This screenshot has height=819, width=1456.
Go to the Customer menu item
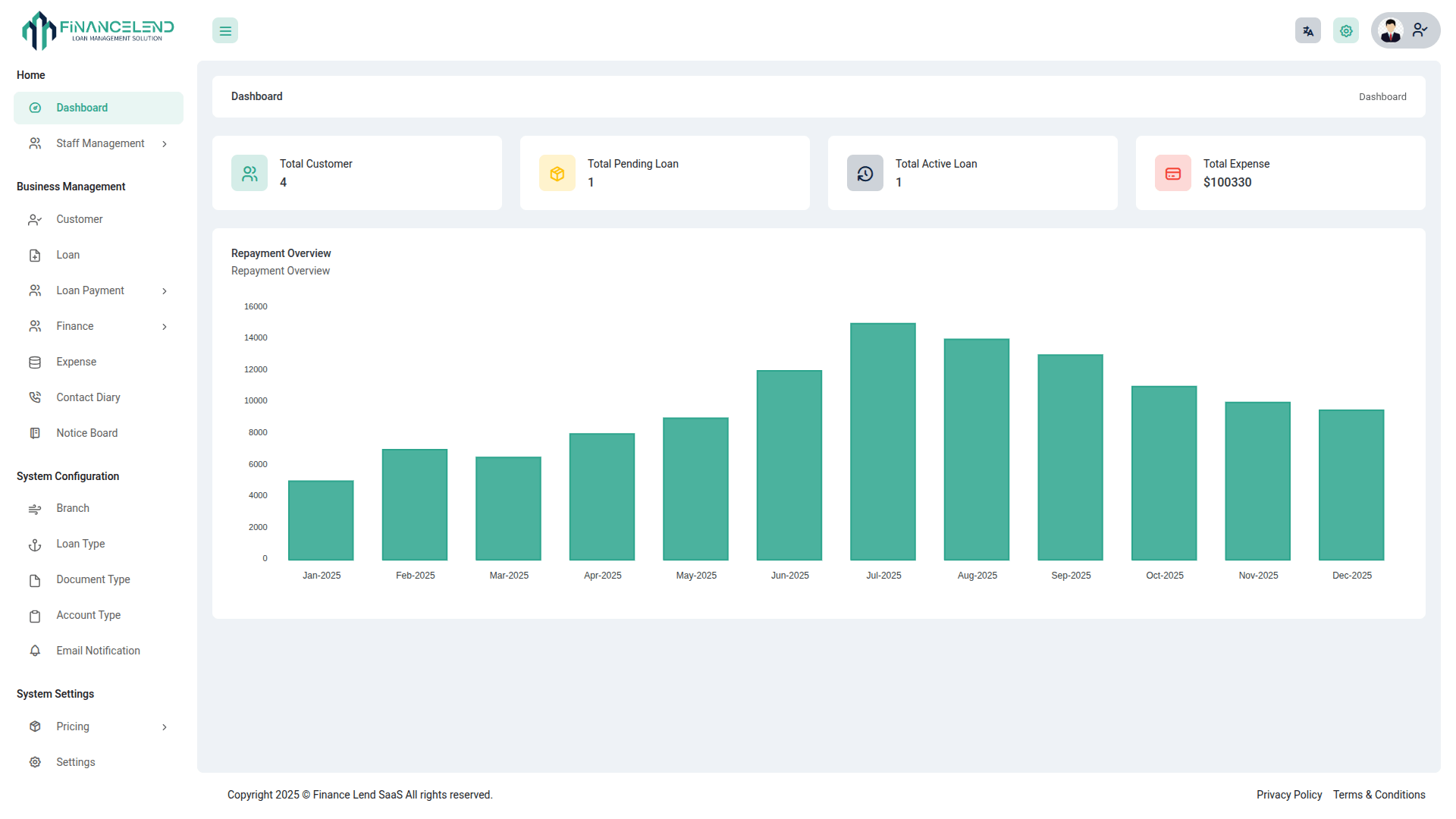79,219
